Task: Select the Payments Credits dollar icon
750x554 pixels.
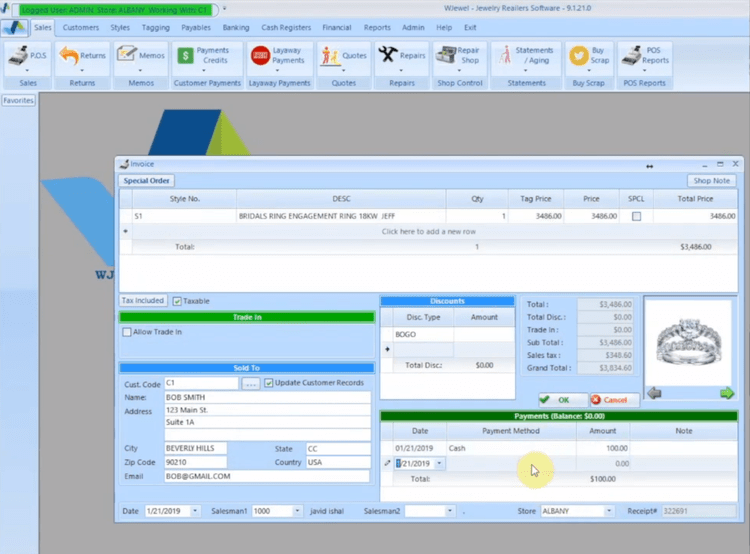Action: [x=185, y=58]
